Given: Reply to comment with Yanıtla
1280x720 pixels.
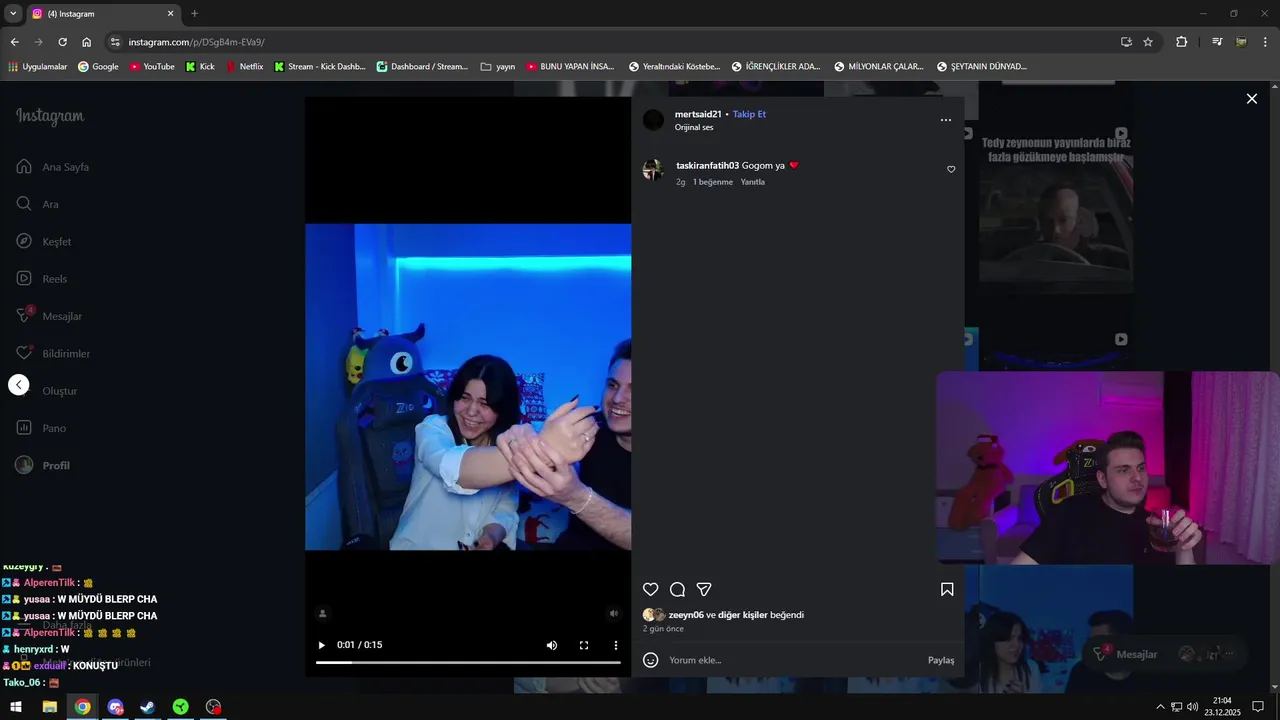Looking at the screenshot, I should 753,182.
